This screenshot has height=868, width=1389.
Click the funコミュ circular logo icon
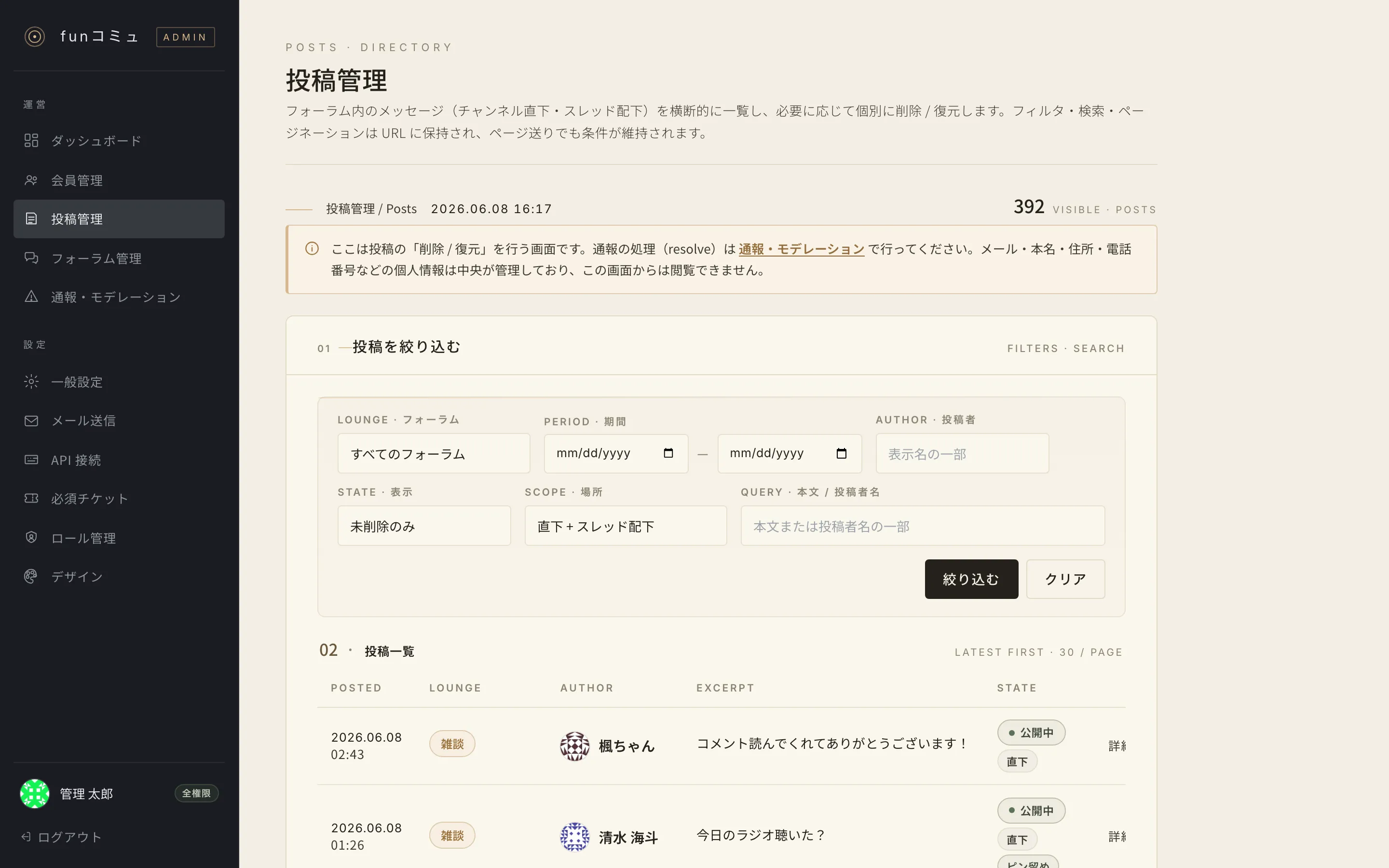pyautogui.click(x=34, y=37)
